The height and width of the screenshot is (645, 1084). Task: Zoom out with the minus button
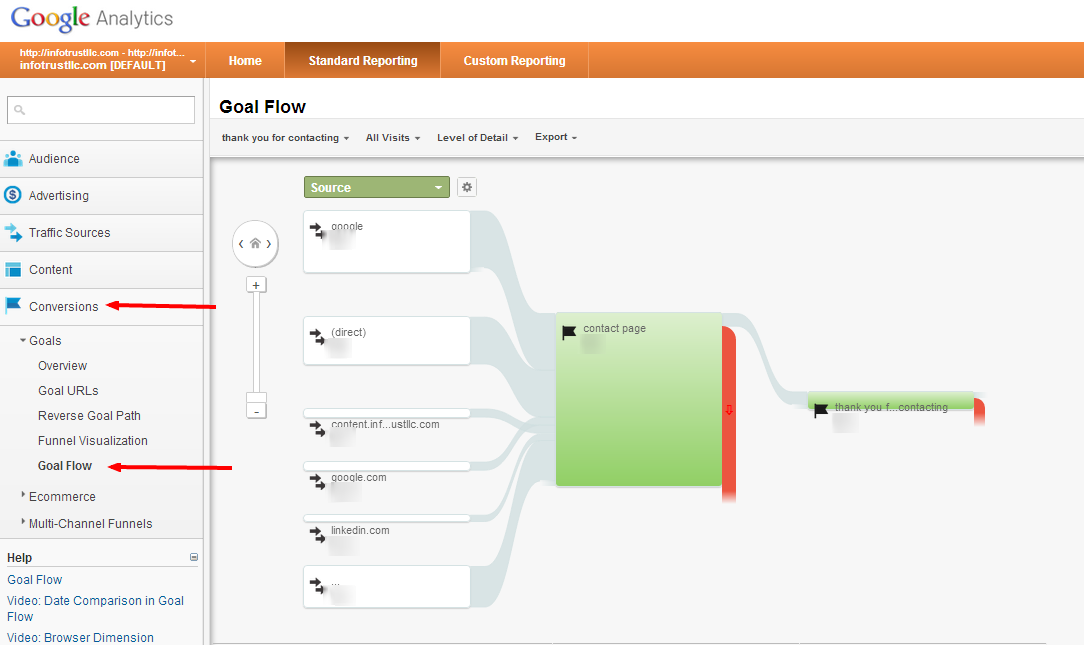(x=256, y=411)
